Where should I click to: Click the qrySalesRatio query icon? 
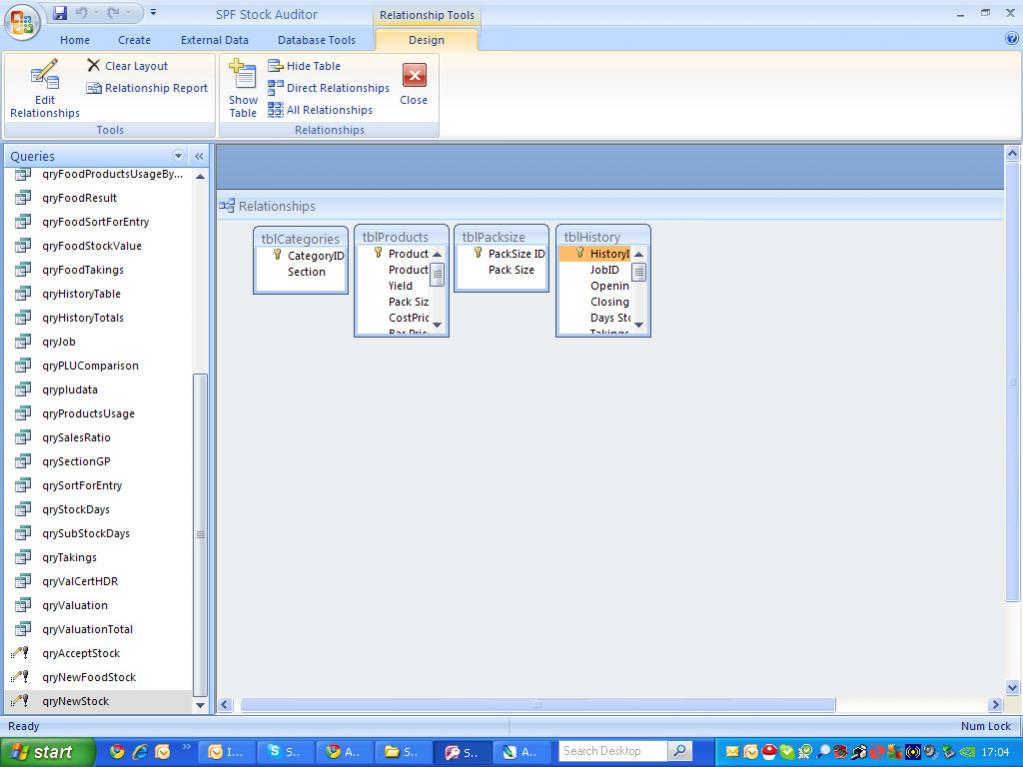(x=23, y=437)
